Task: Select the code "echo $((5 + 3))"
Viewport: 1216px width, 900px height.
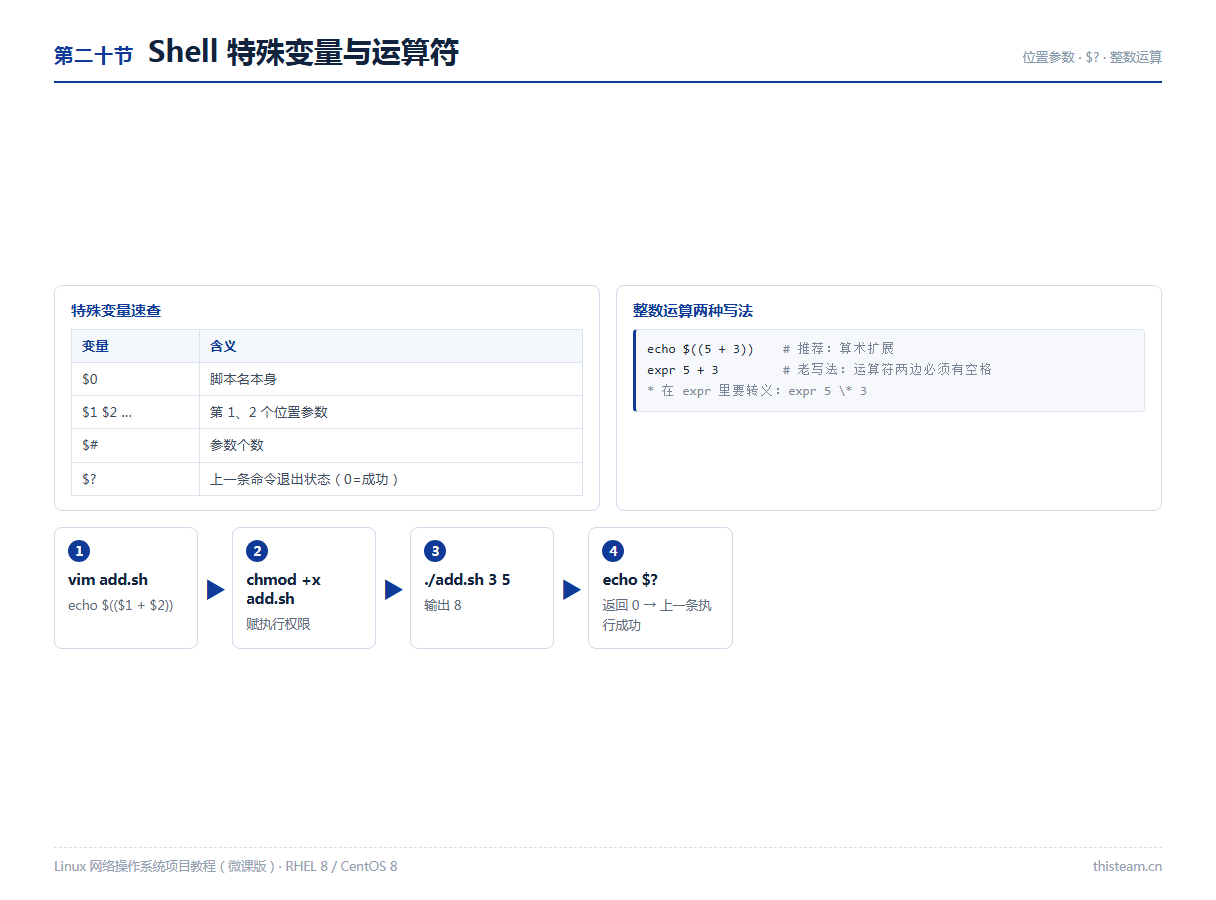Action: [700, 349]
